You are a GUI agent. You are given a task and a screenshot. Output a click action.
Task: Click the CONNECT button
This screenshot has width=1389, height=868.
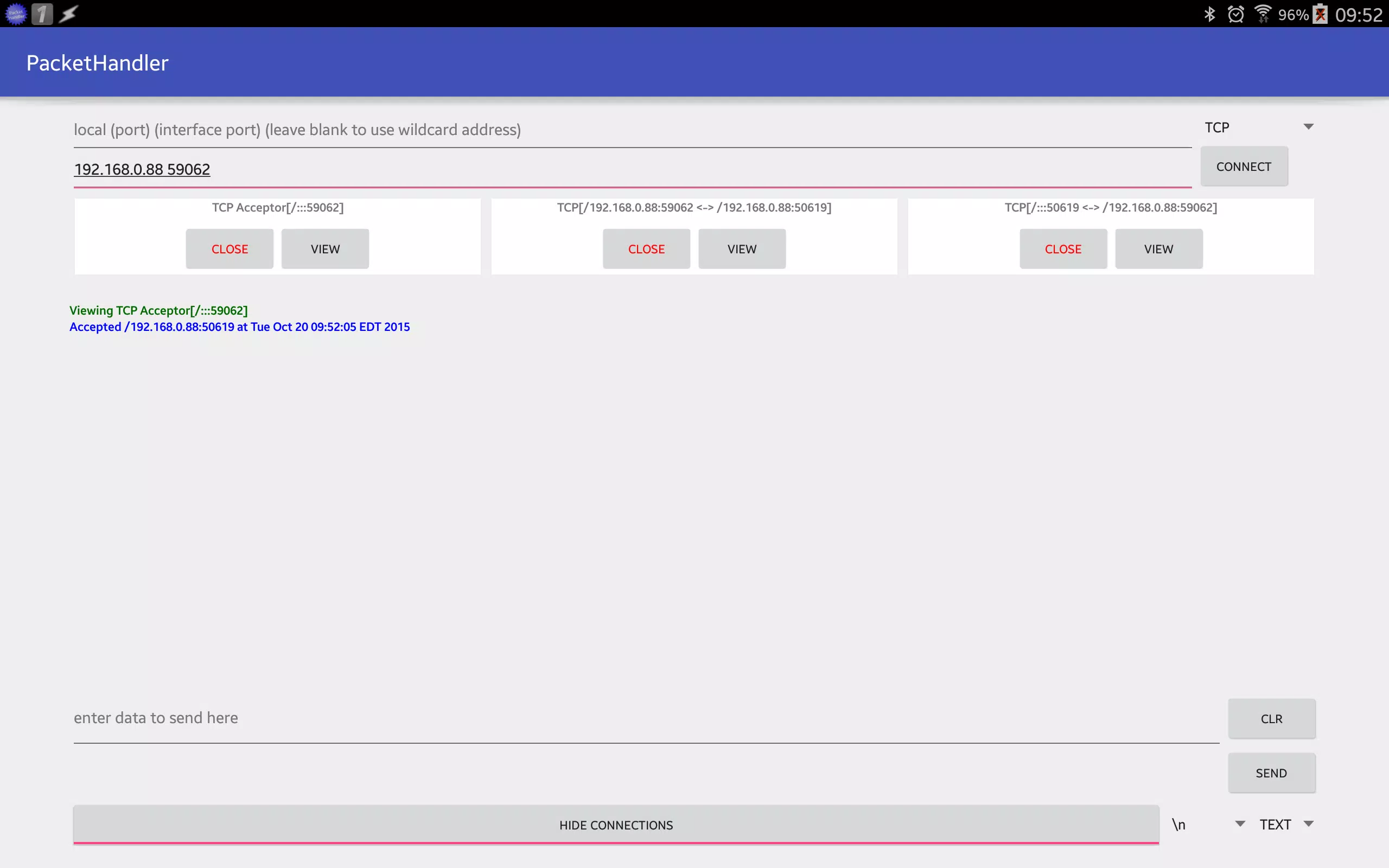tap(1244, 167)
